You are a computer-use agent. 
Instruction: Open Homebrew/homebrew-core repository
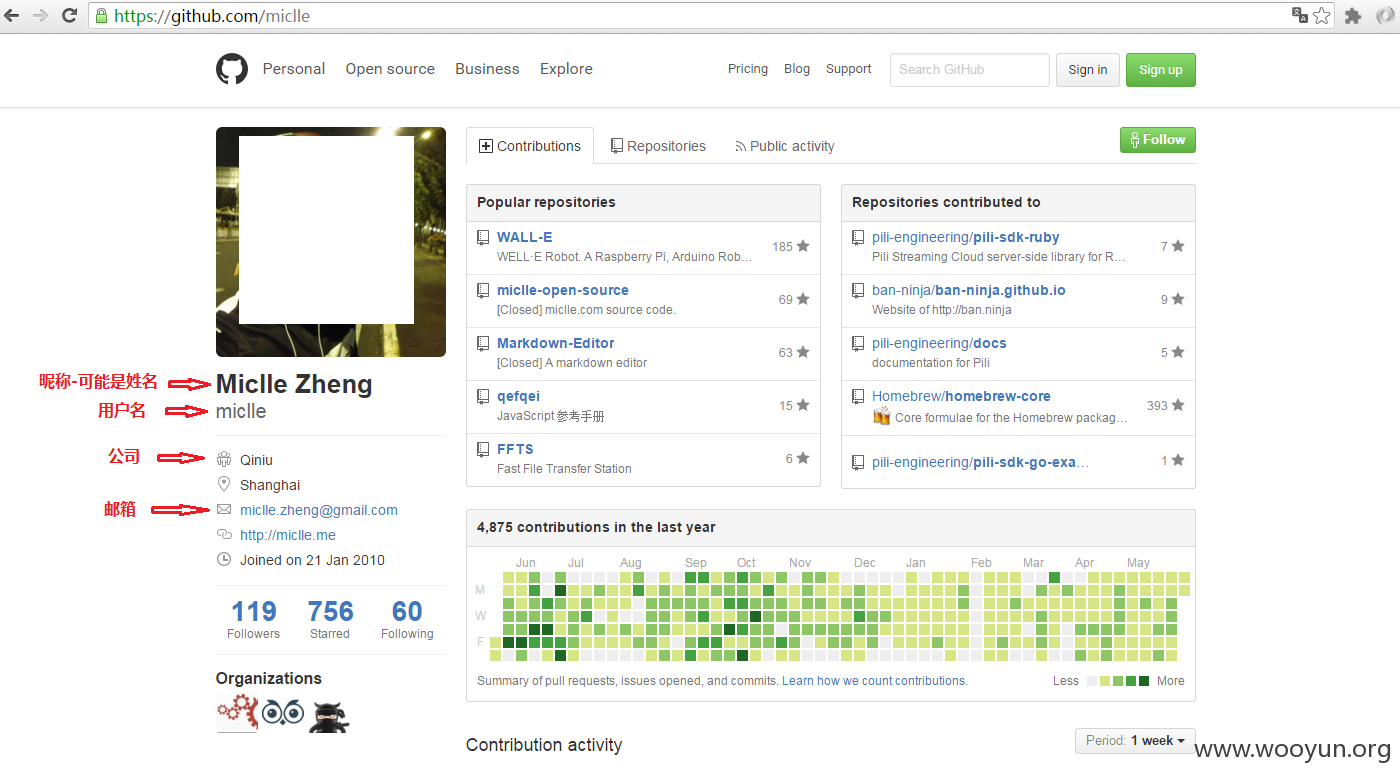click(961, 396)
